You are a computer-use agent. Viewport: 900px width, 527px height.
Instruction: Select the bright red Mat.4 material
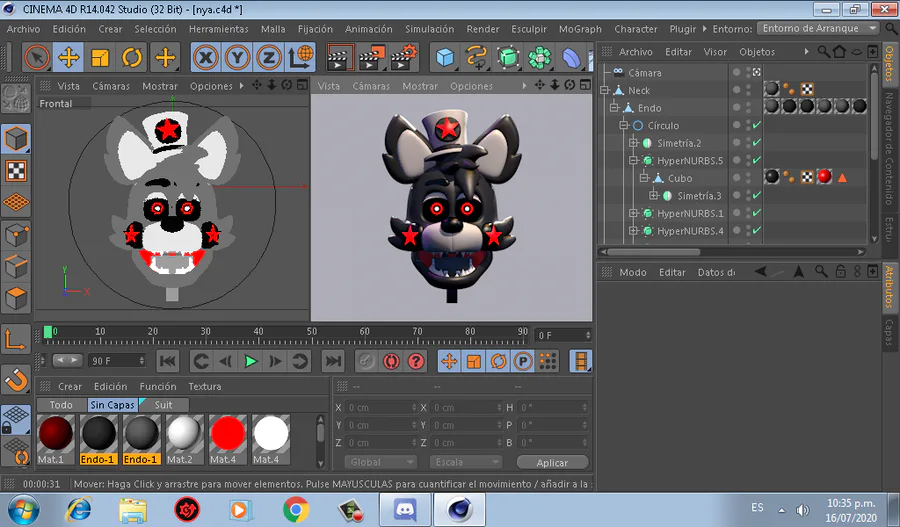coord(228,439)
